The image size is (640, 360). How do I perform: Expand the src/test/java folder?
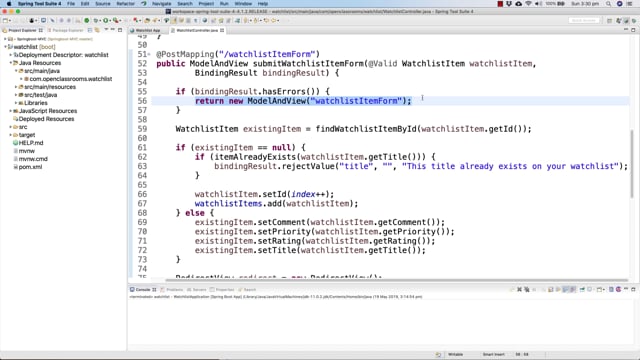coord(16,95)
